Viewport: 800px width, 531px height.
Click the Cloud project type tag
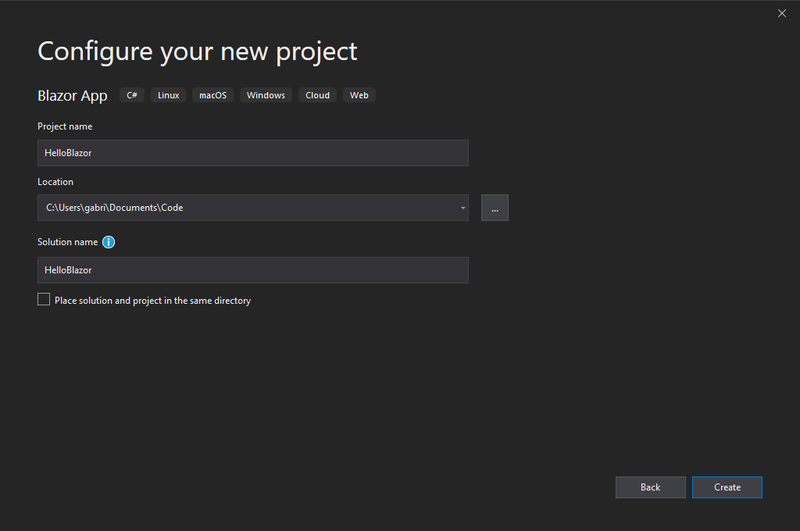pyautogui.click(x=317, y=95)
